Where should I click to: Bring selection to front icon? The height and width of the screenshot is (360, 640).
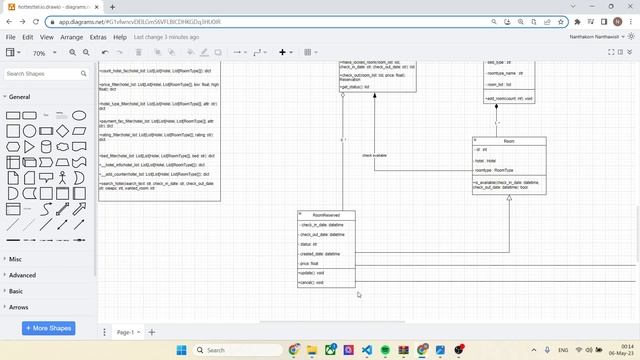click(157, 52)
